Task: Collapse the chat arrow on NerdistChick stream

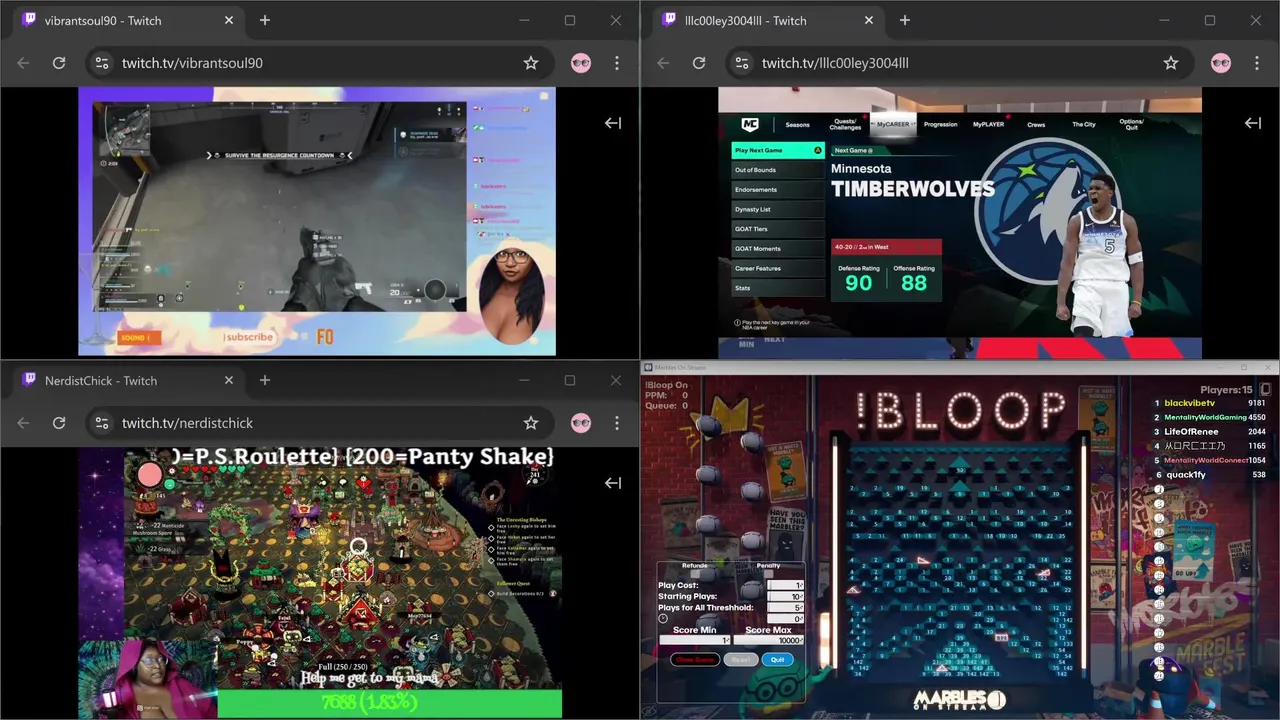Action: tap(613, 483)
